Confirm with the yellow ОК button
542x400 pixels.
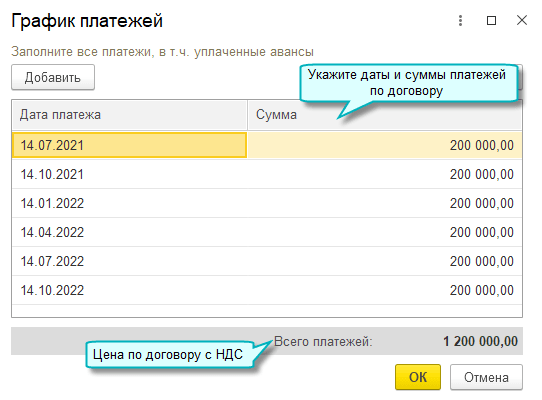(x=418, y=377)
